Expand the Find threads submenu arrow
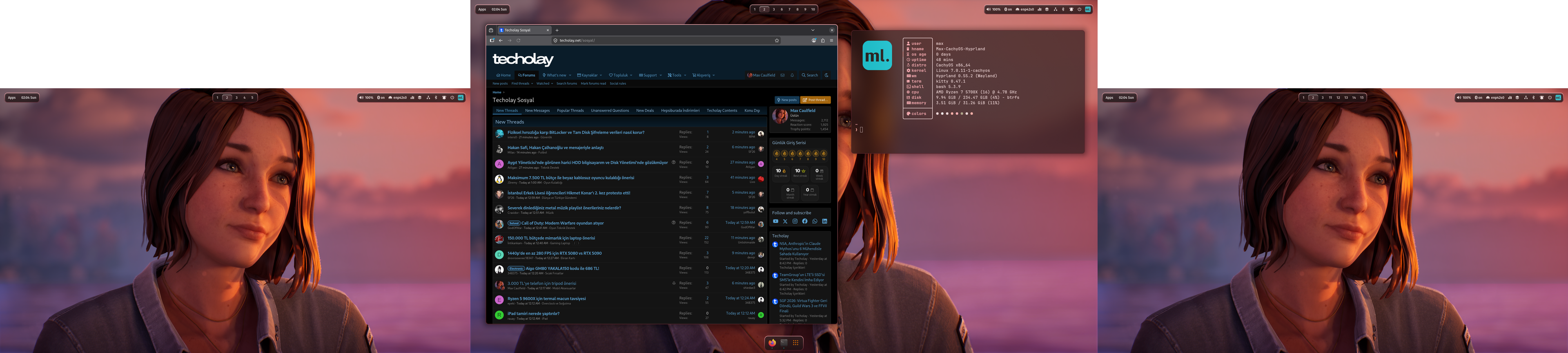Viewport: 1568px width, 353px height. [x=532, y=83]
